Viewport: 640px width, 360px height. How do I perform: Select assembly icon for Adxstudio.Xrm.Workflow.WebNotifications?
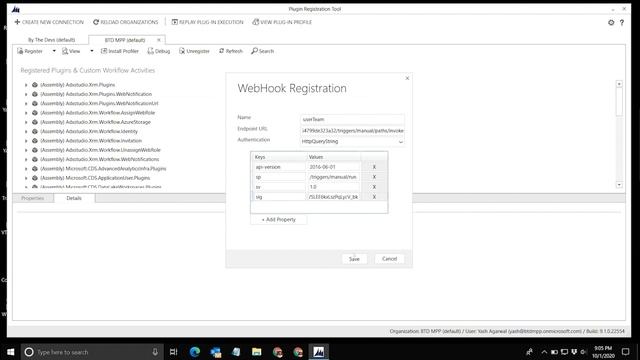pos(35,160)
